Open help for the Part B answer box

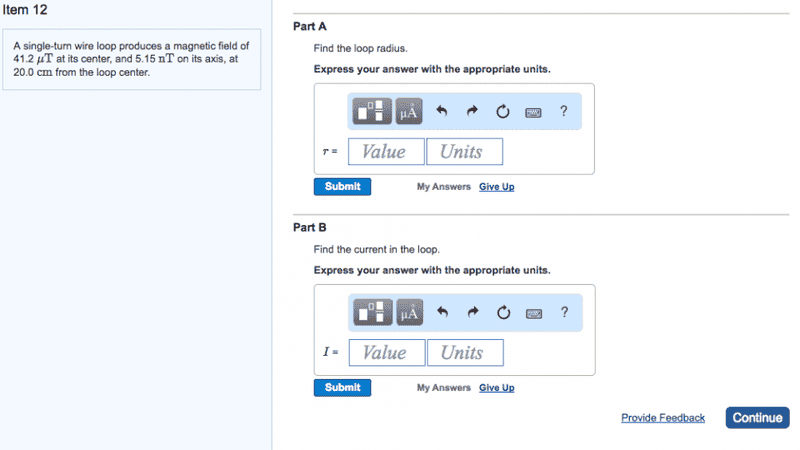pos(564,313)
